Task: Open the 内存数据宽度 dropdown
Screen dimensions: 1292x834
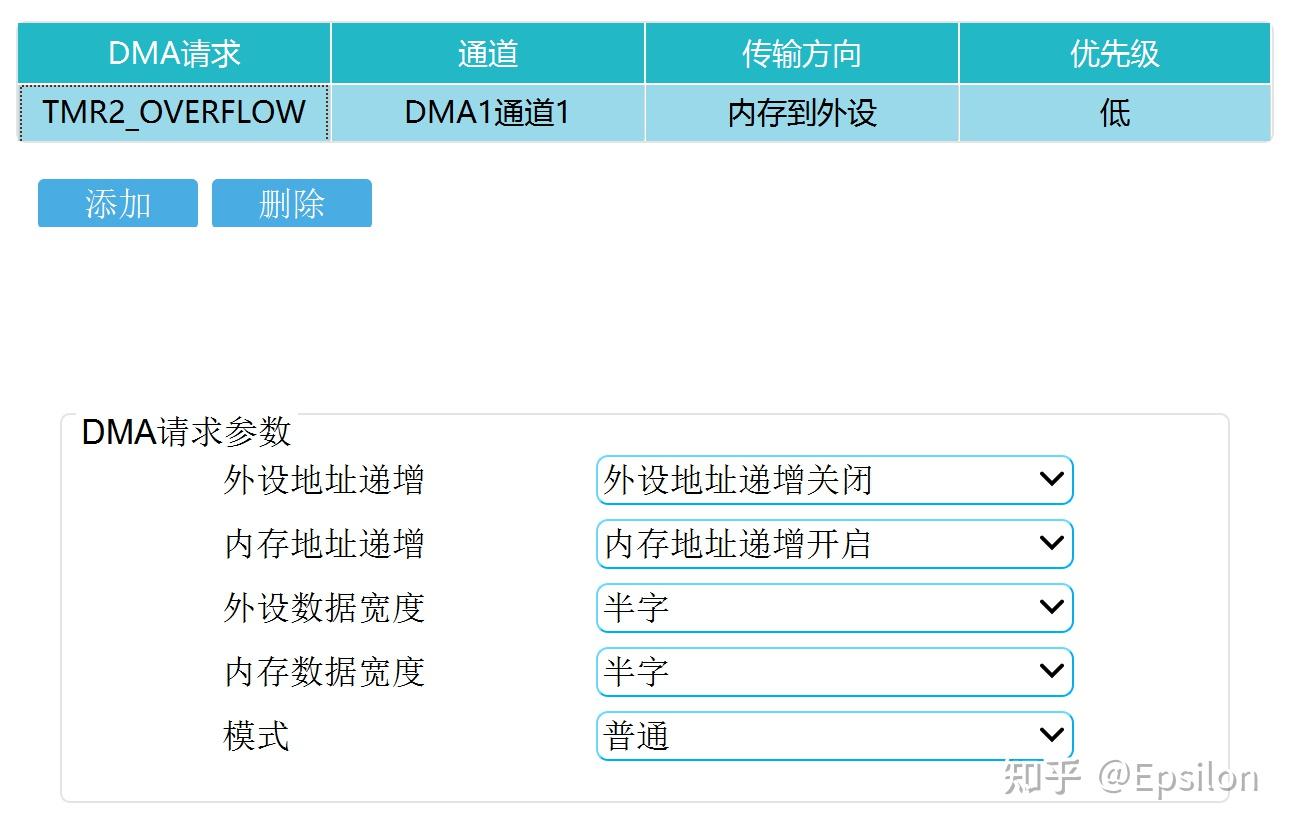Action: coord(835,672)
